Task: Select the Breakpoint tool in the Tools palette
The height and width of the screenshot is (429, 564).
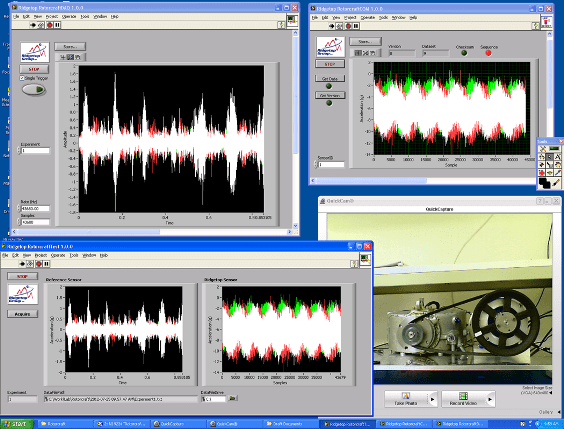Action: (x=542, y=173)
